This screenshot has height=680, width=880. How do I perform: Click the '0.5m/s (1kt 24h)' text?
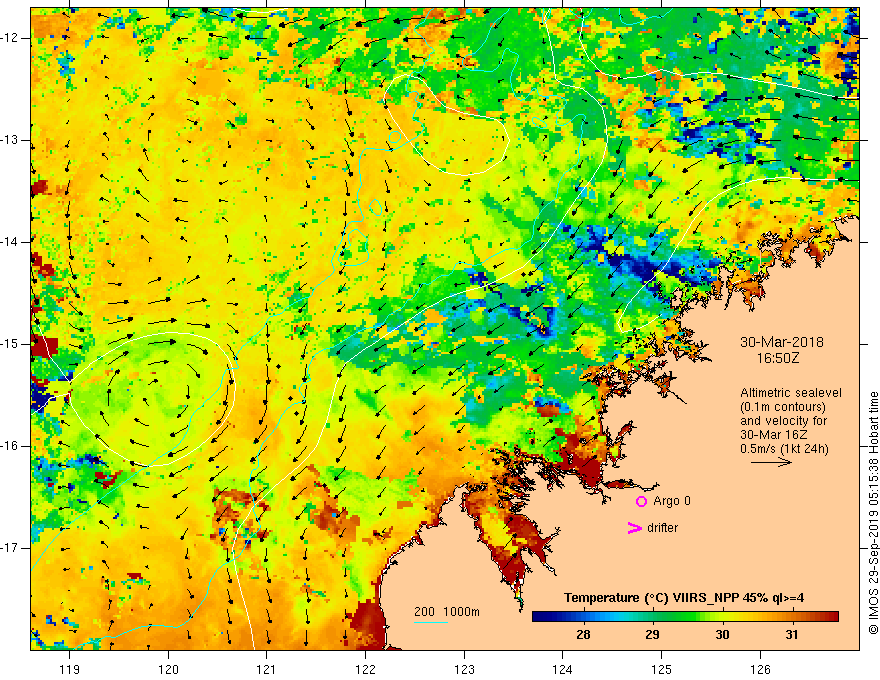(x=784, y=449)
